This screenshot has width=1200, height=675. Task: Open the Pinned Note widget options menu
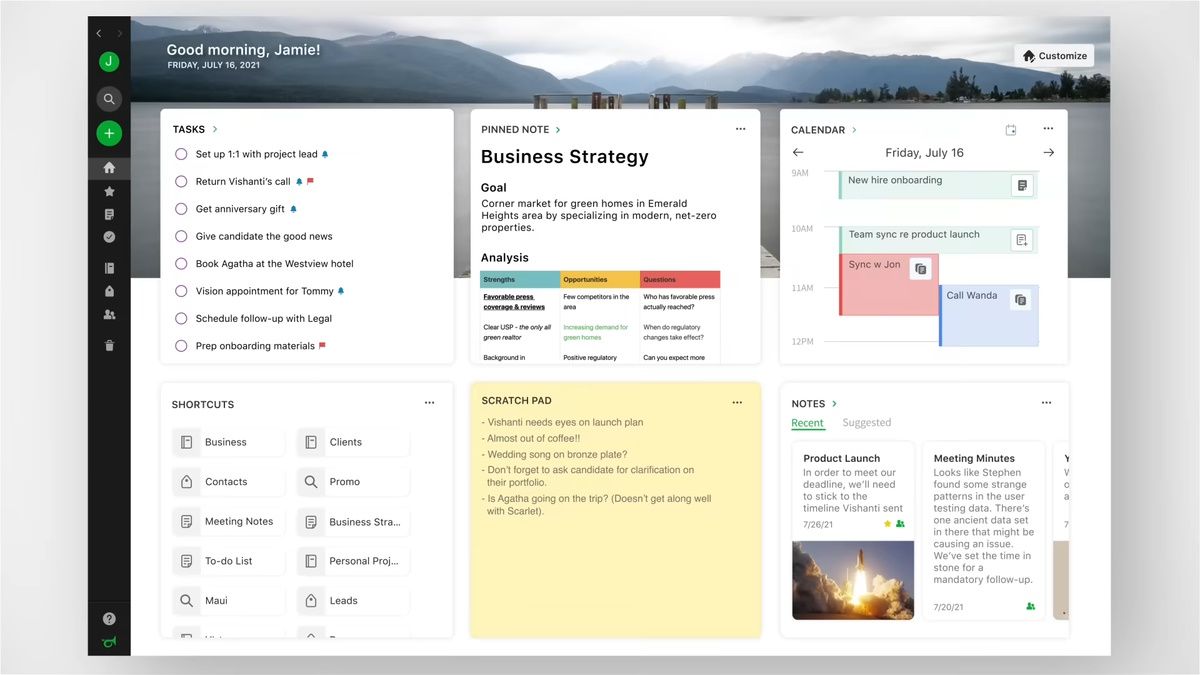(x=740, y=129)
